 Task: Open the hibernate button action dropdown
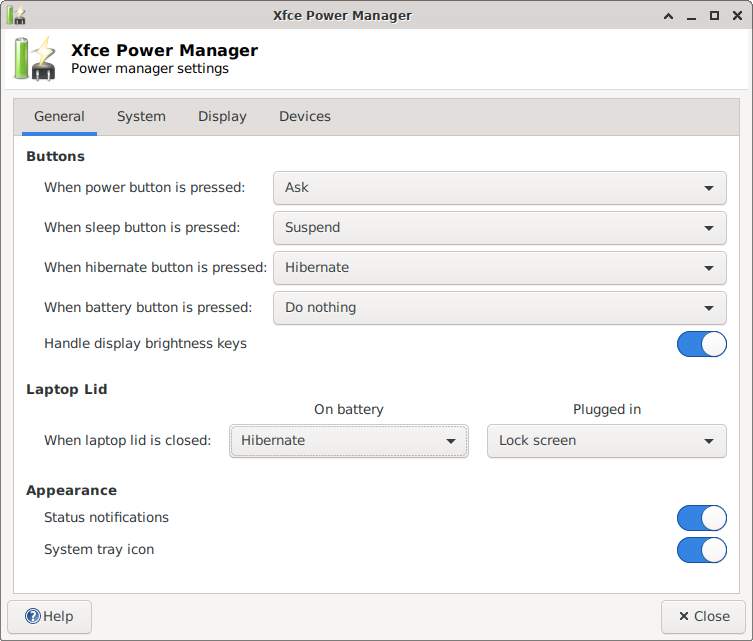pos(499,268)
